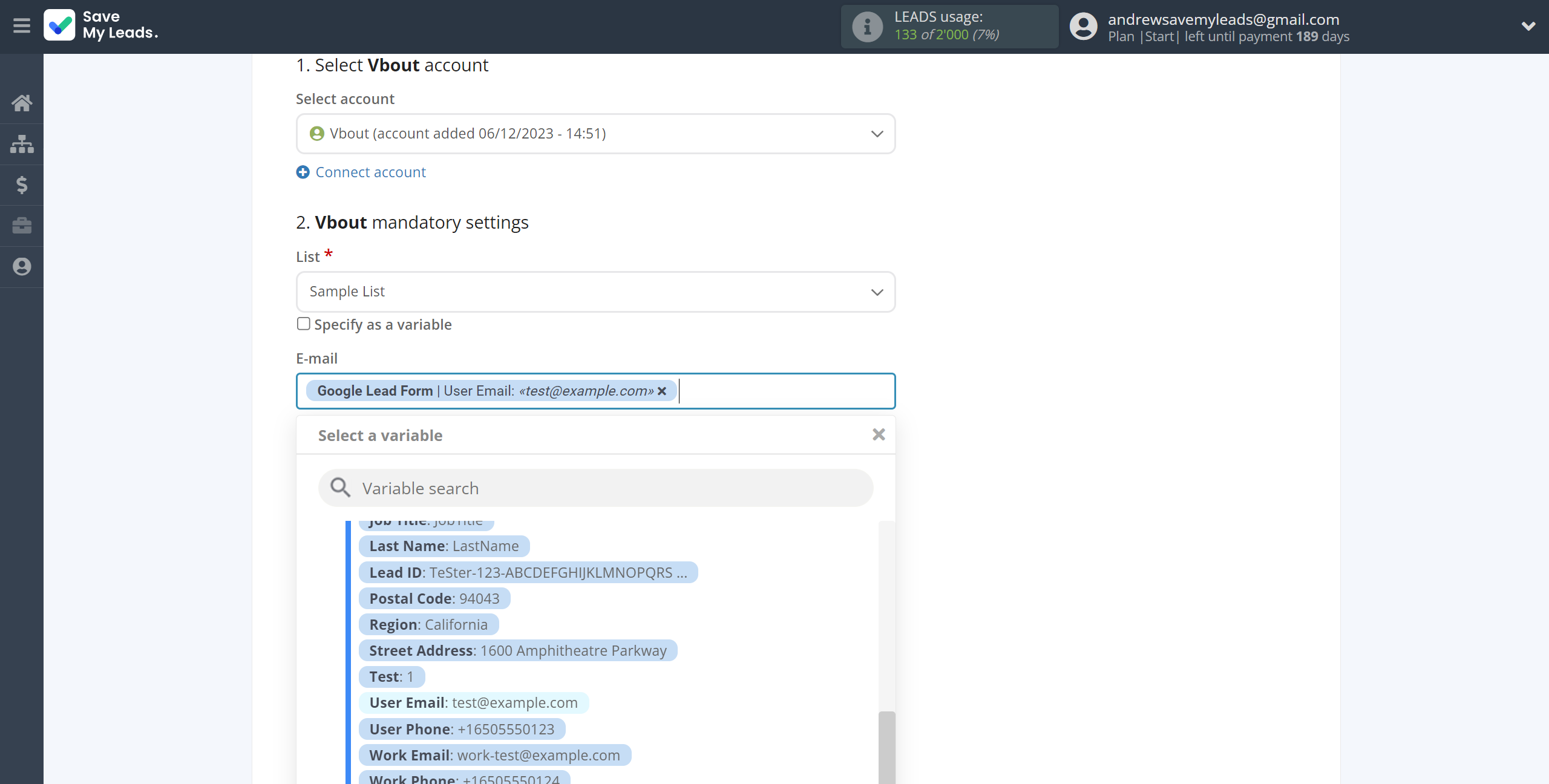Go to the Home dashboard icon
1549x784 pixels.
coord(22,103)
